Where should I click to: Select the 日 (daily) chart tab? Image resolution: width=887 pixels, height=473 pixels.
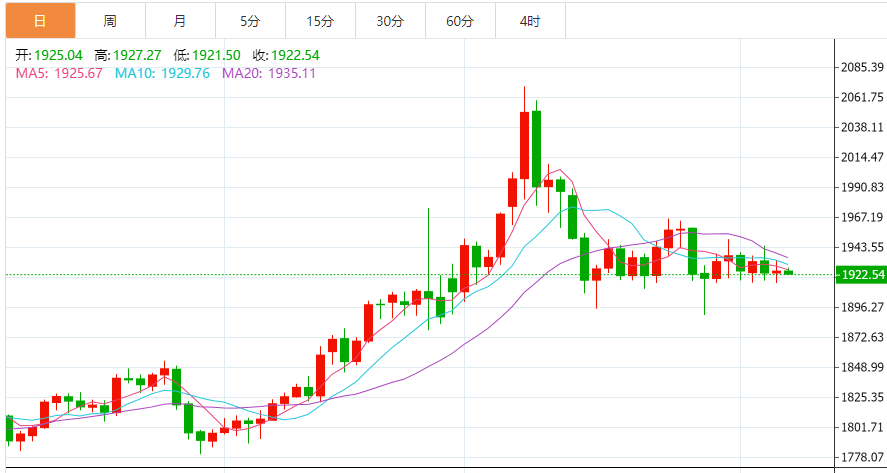[x=39, y=20]
